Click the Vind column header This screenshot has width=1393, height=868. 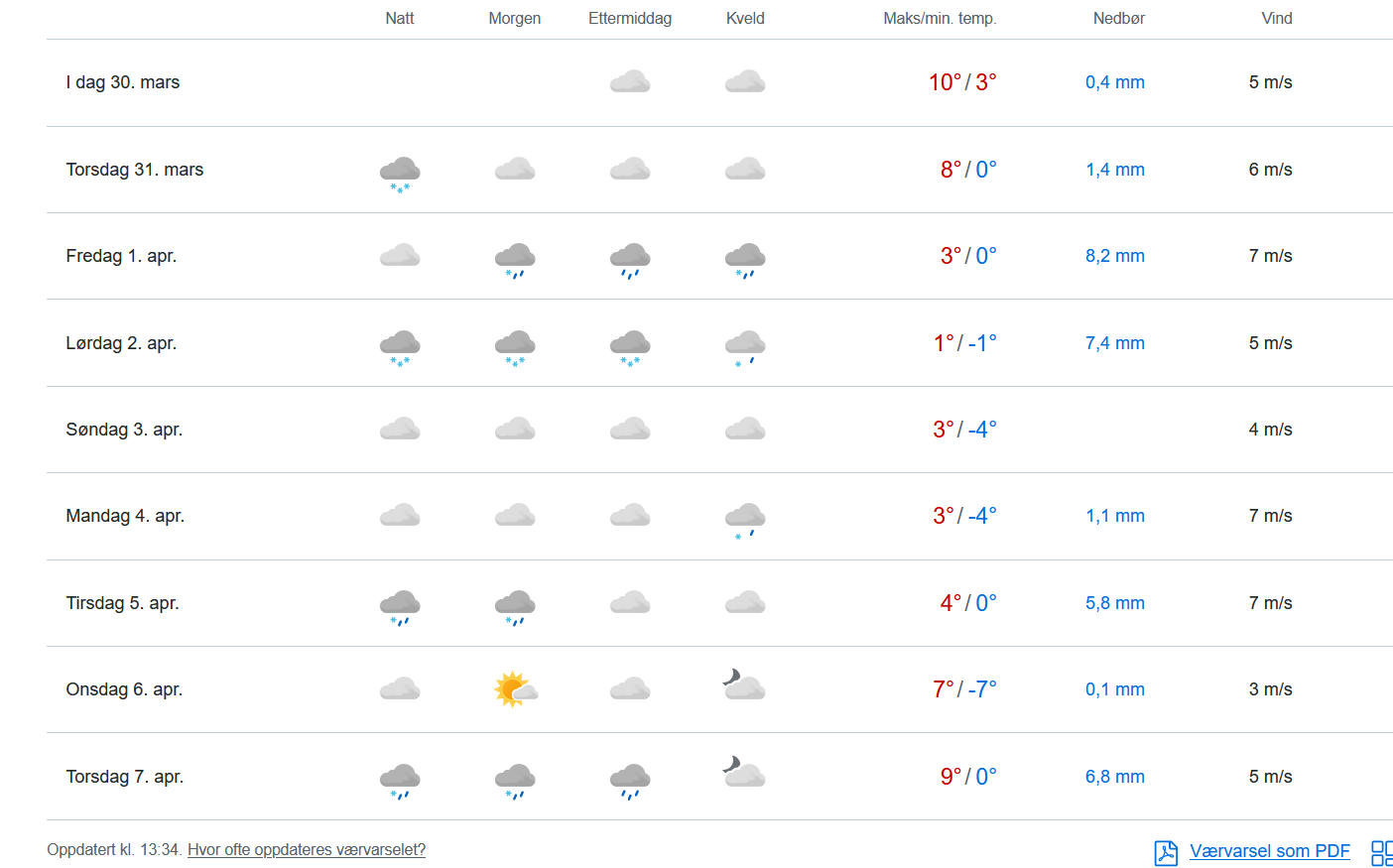1276,18
